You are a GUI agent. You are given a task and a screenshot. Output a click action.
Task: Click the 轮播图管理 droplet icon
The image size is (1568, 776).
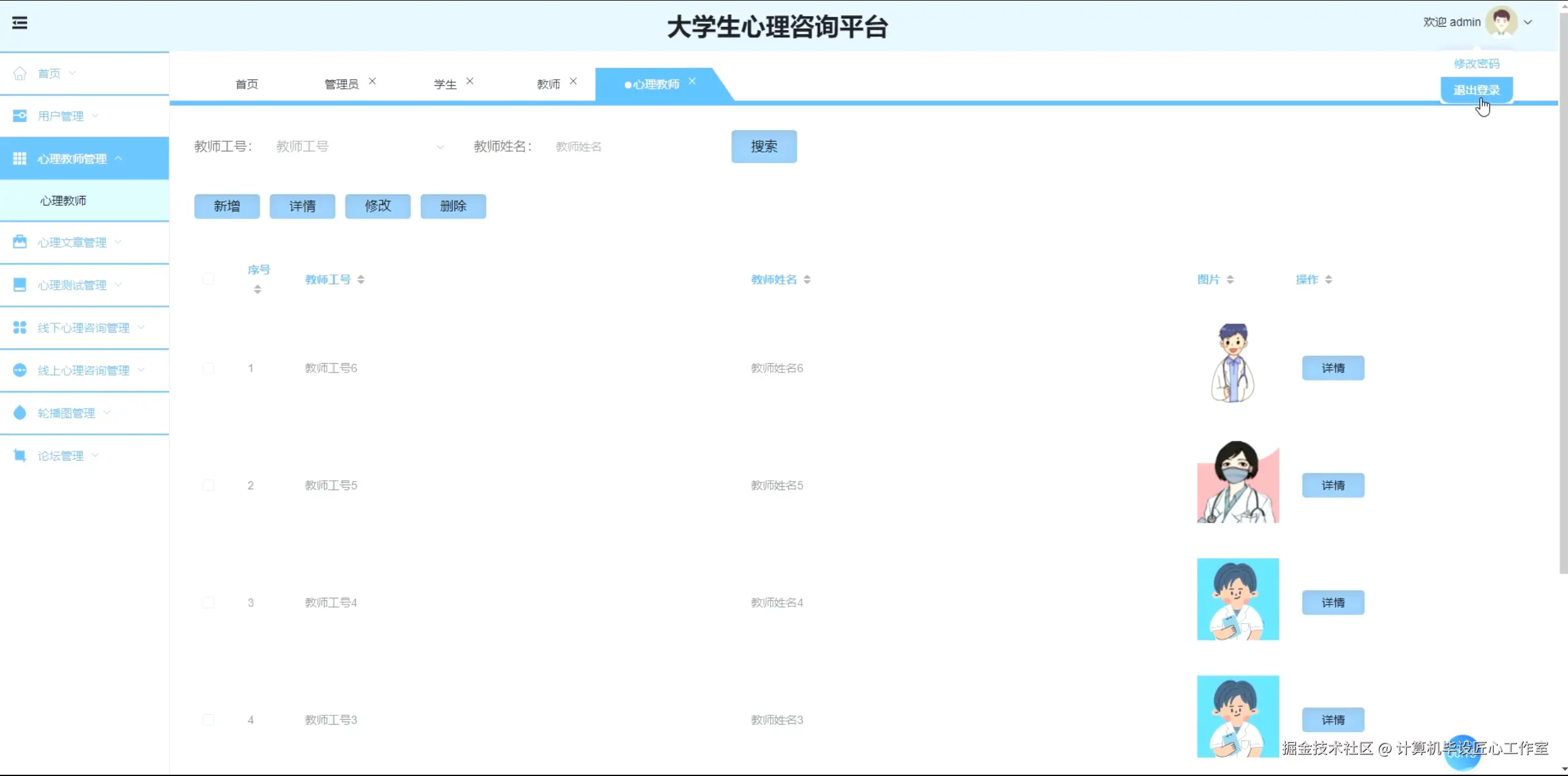pos(20,413)
